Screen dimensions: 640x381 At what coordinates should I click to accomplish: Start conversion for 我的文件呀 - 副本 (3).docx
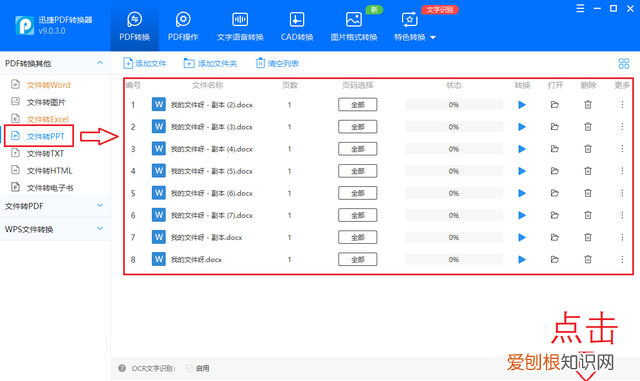(x=522, y=127)
